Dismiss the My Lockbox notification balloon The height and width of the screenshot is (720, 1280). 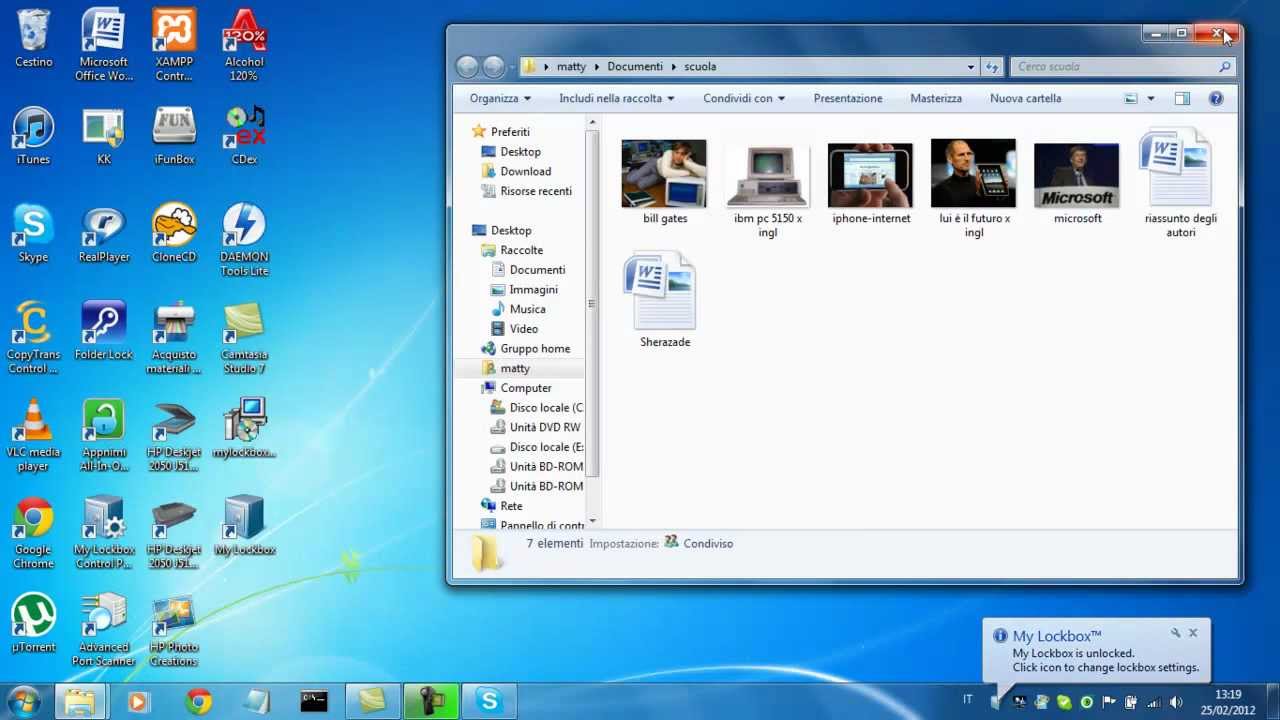tap(1193, 633)
